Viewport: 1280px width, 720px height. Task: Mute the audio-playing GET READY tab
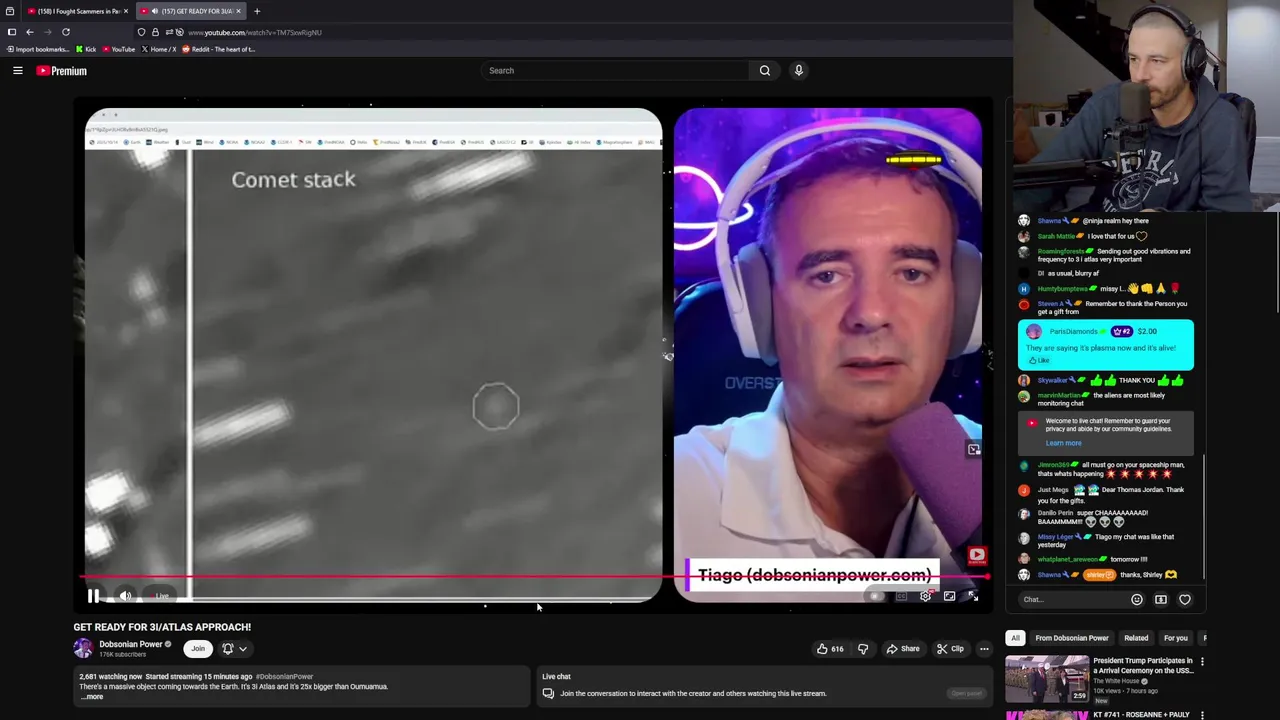coord(154,11)
